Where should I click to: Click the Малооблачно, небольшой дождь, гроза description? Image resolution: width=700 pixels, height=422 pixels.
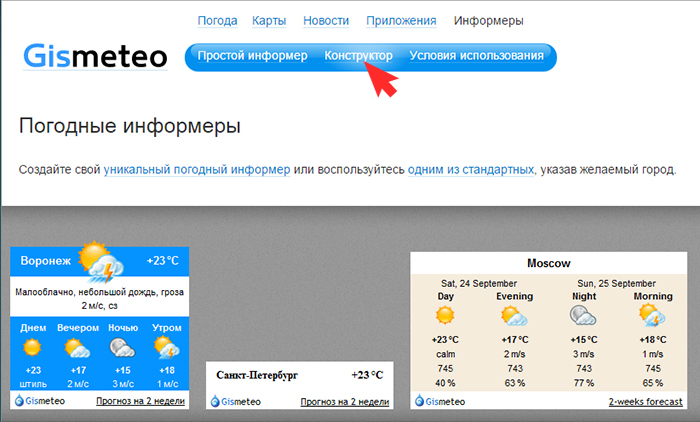[100, 292]
